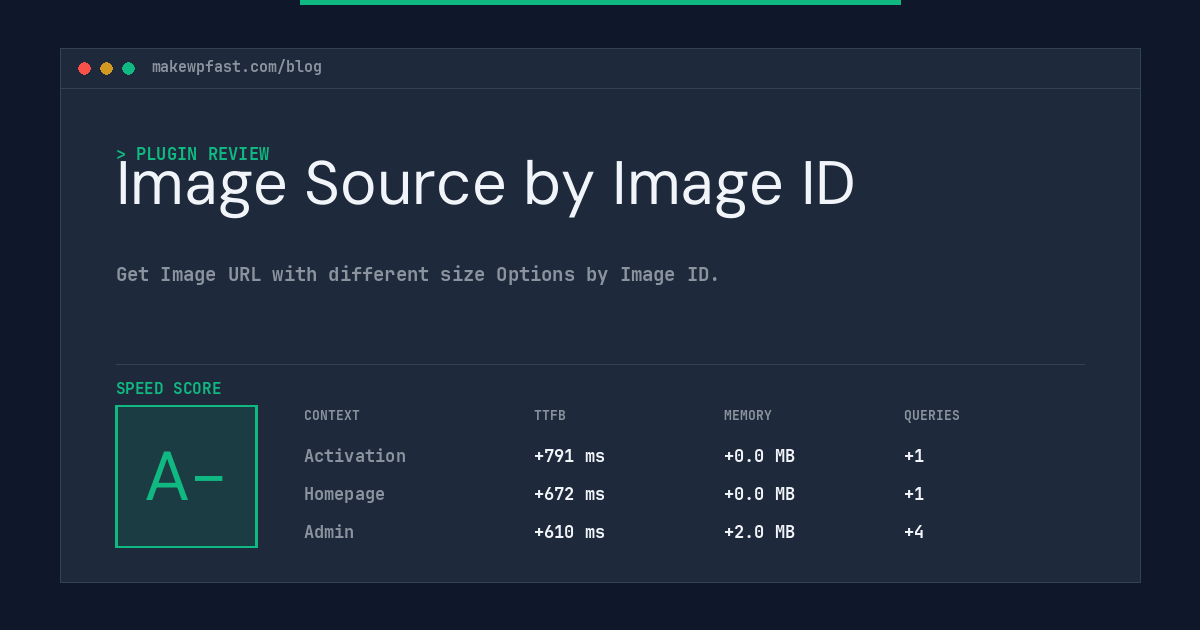Image resolution: width=1200 pixels, height=630 pixels.
Task: Click the Activation queries value +1
Action: click(914, 456)
